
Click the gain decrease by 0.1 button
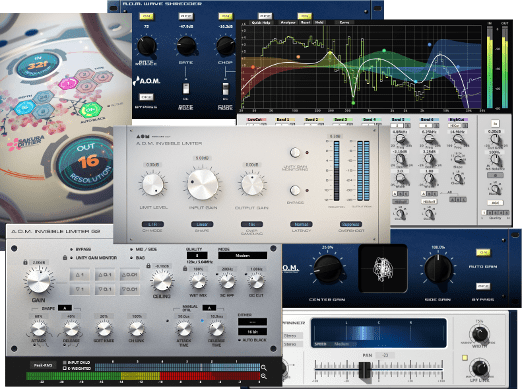point(105,289)
